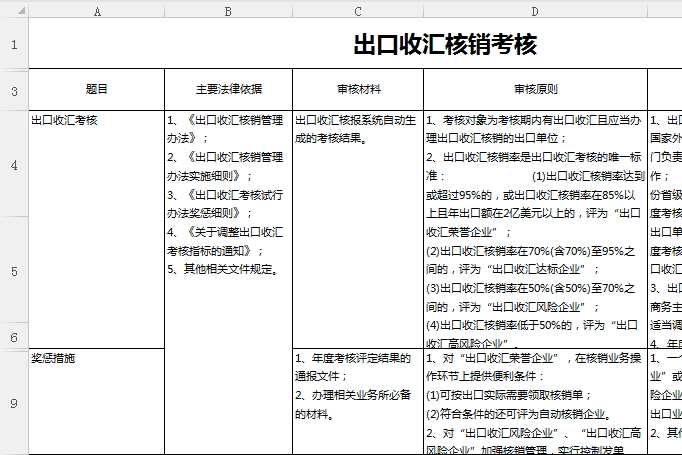Click cell about 年度考核评定结果的通报文件
Viewport: 682px width, 455px height.
tap(358, 401)
